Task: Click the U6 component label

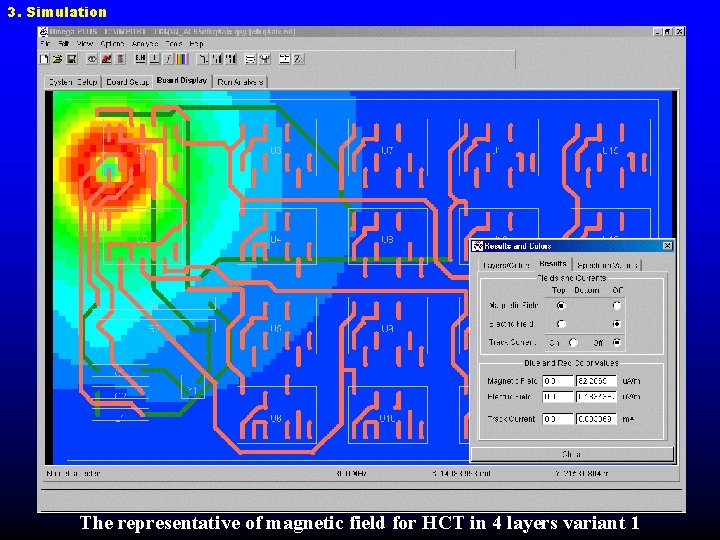Action: click(x=276, y=418)
